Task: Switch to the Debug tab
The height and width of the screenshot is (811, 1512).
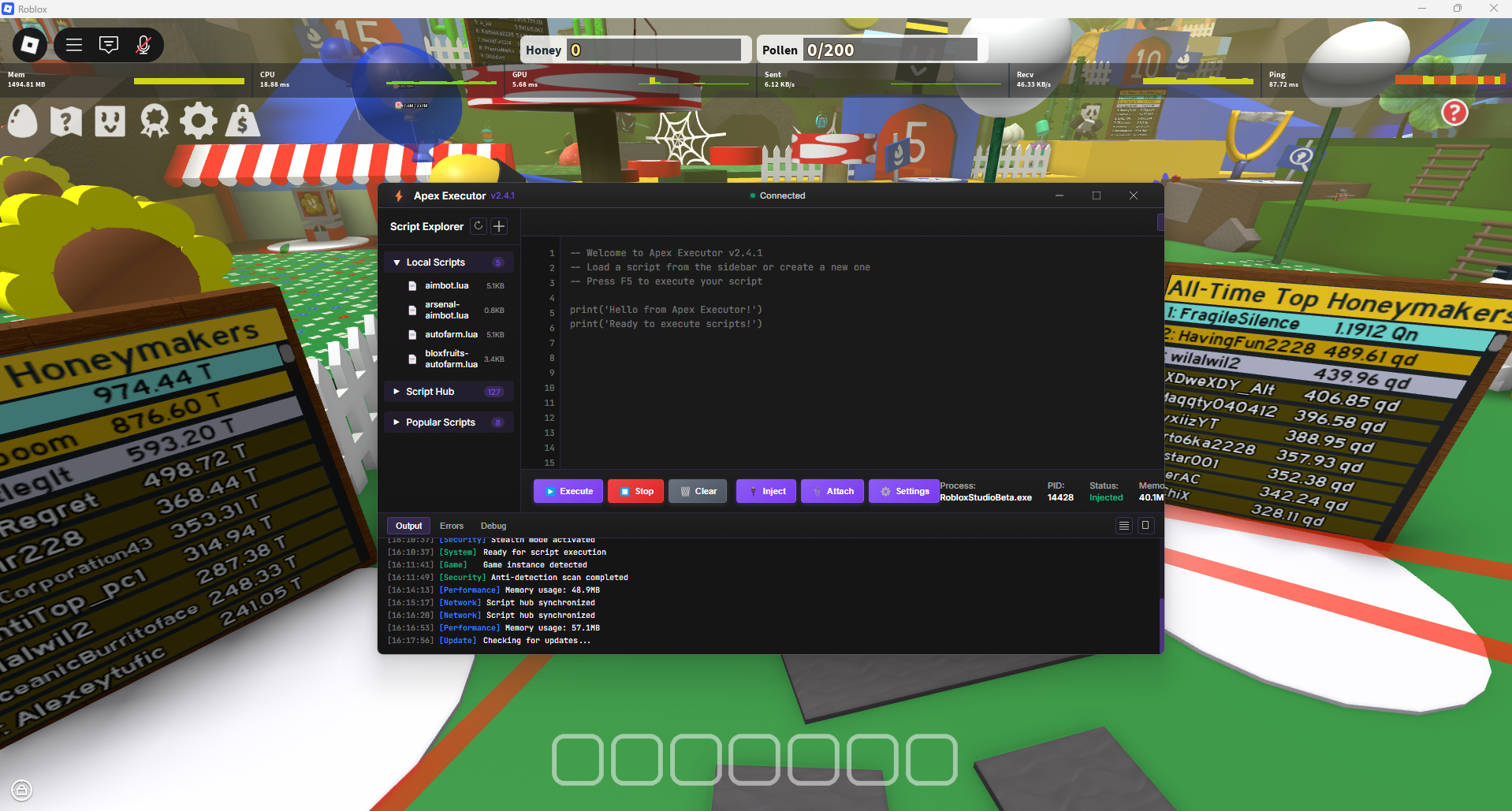Action: 493,526
